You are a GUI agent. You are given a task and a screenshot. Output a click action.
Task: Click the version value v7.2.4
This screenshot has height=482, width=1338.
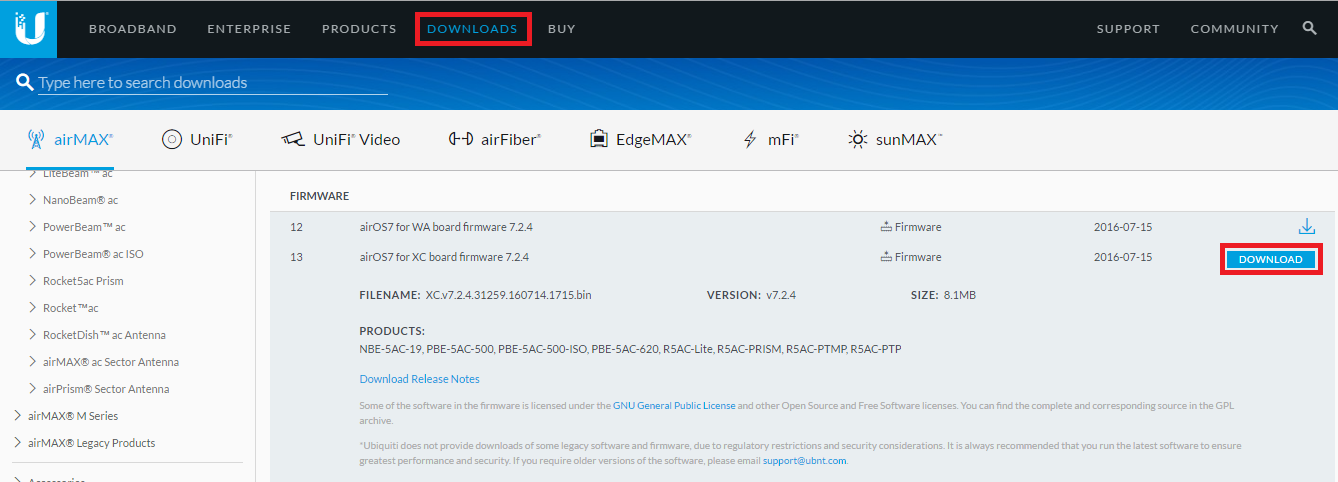780,295
